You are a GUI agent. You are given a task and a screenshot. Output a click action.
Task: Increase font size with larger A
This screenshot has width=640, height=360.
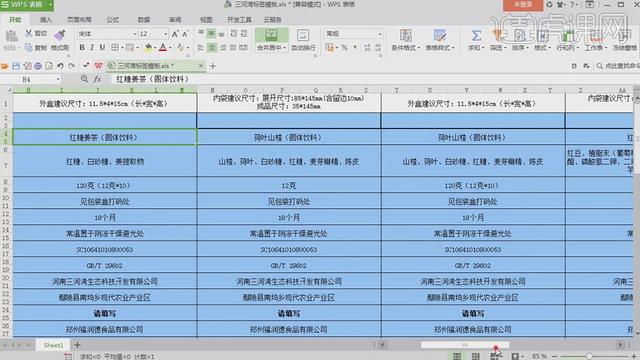[175, 34]
